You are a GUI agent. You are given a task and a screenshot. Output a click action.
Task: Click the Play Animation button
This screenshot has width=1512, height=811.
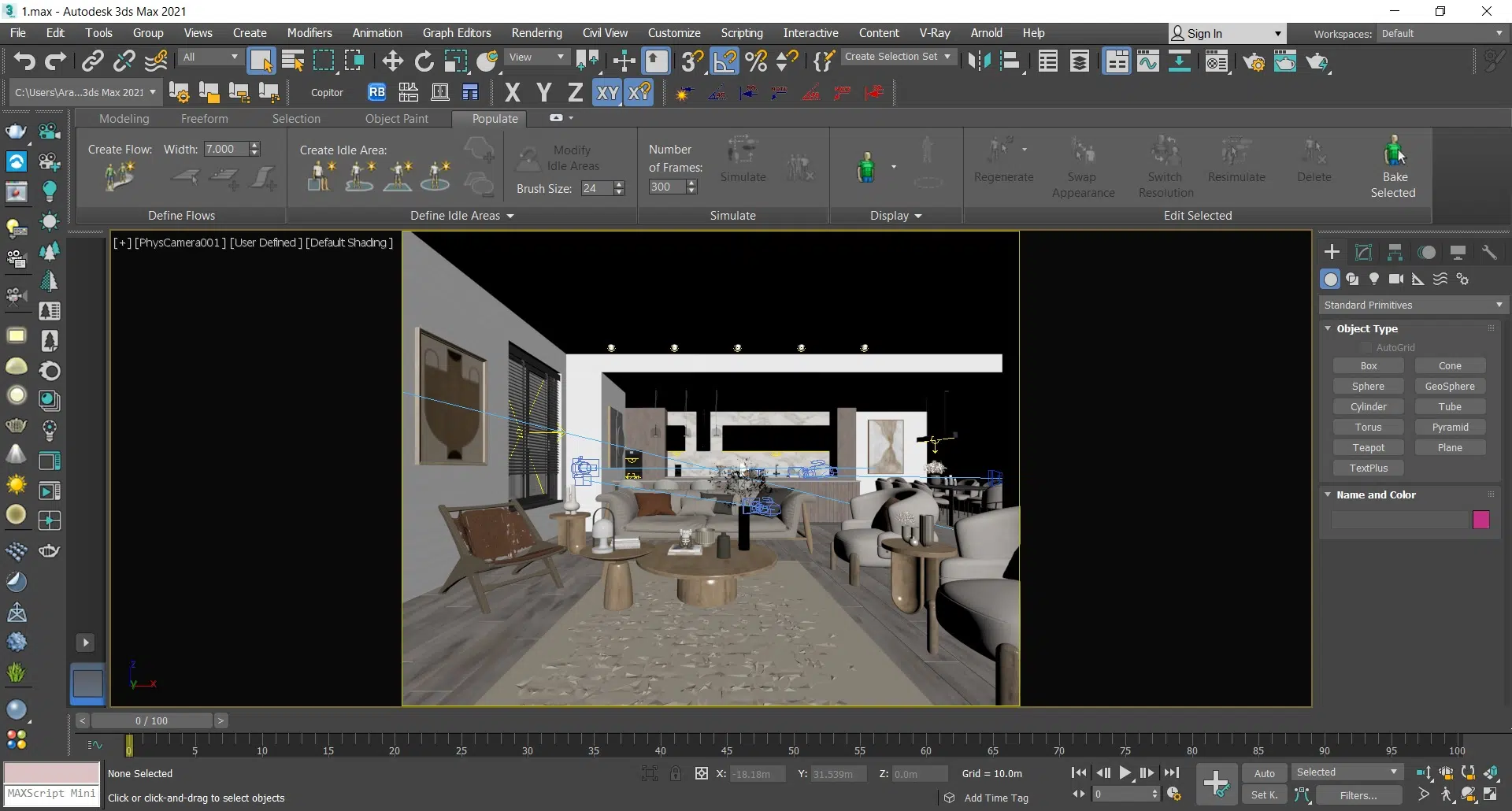1125,773
